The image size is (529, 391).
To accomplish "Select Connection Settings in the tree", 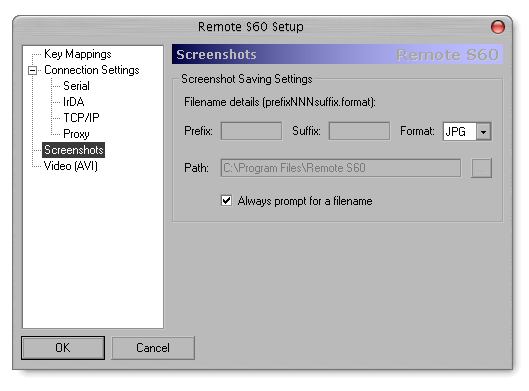I will [91, 70].
